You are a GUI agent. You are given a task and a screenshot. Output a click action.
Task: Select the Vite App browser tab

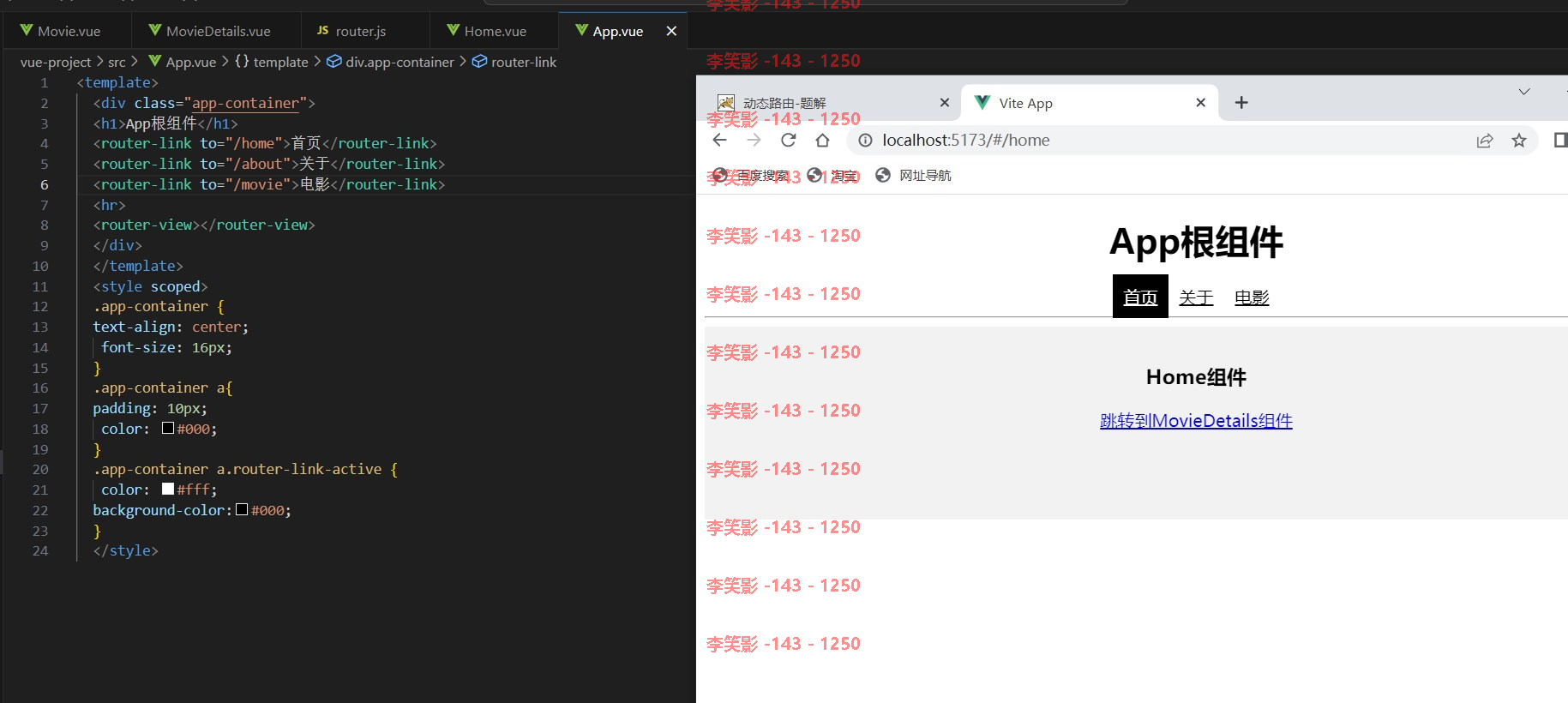coord(1089,103)
